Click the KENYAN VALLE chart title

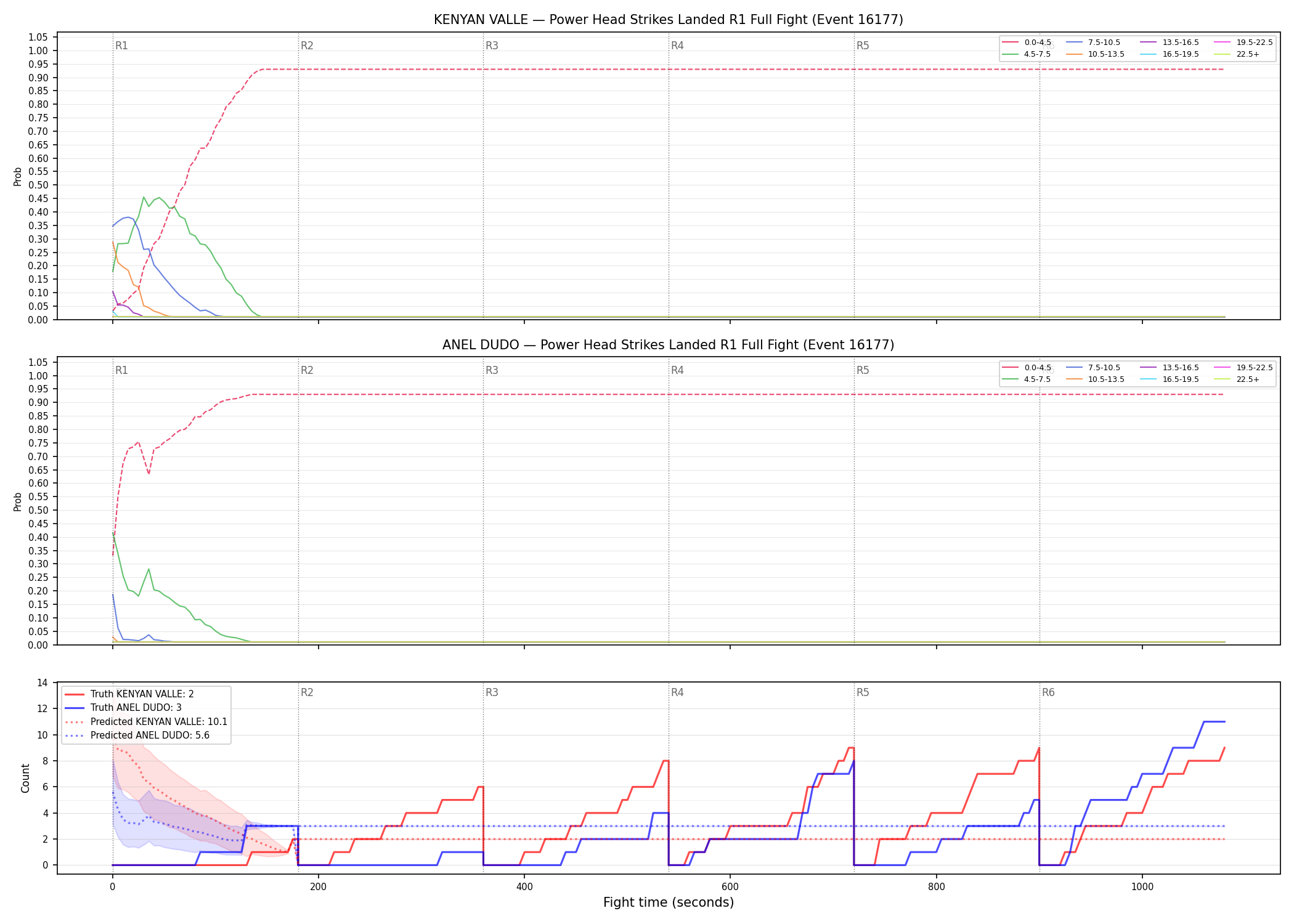click(x=668, y=20)
